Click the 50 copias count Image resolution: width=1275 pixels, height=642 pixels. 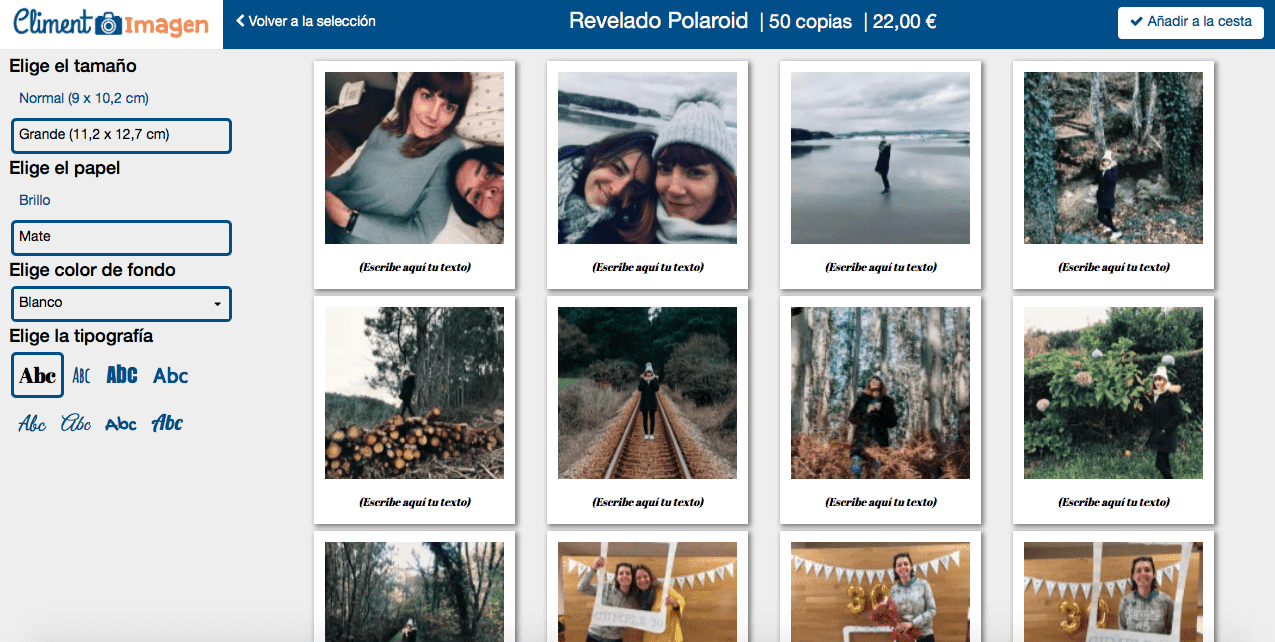[810, 21]
